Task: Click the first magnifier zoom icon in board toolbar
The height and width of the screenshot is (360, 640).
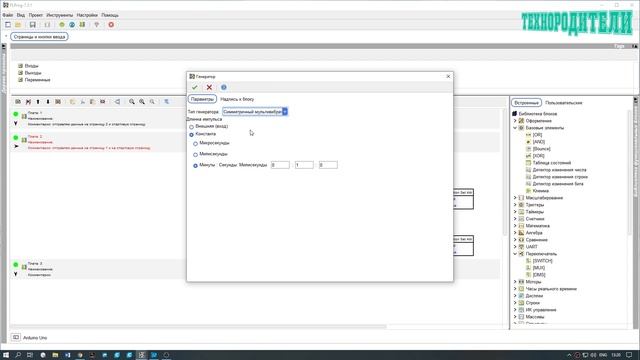Action: [x=132, y=102]
